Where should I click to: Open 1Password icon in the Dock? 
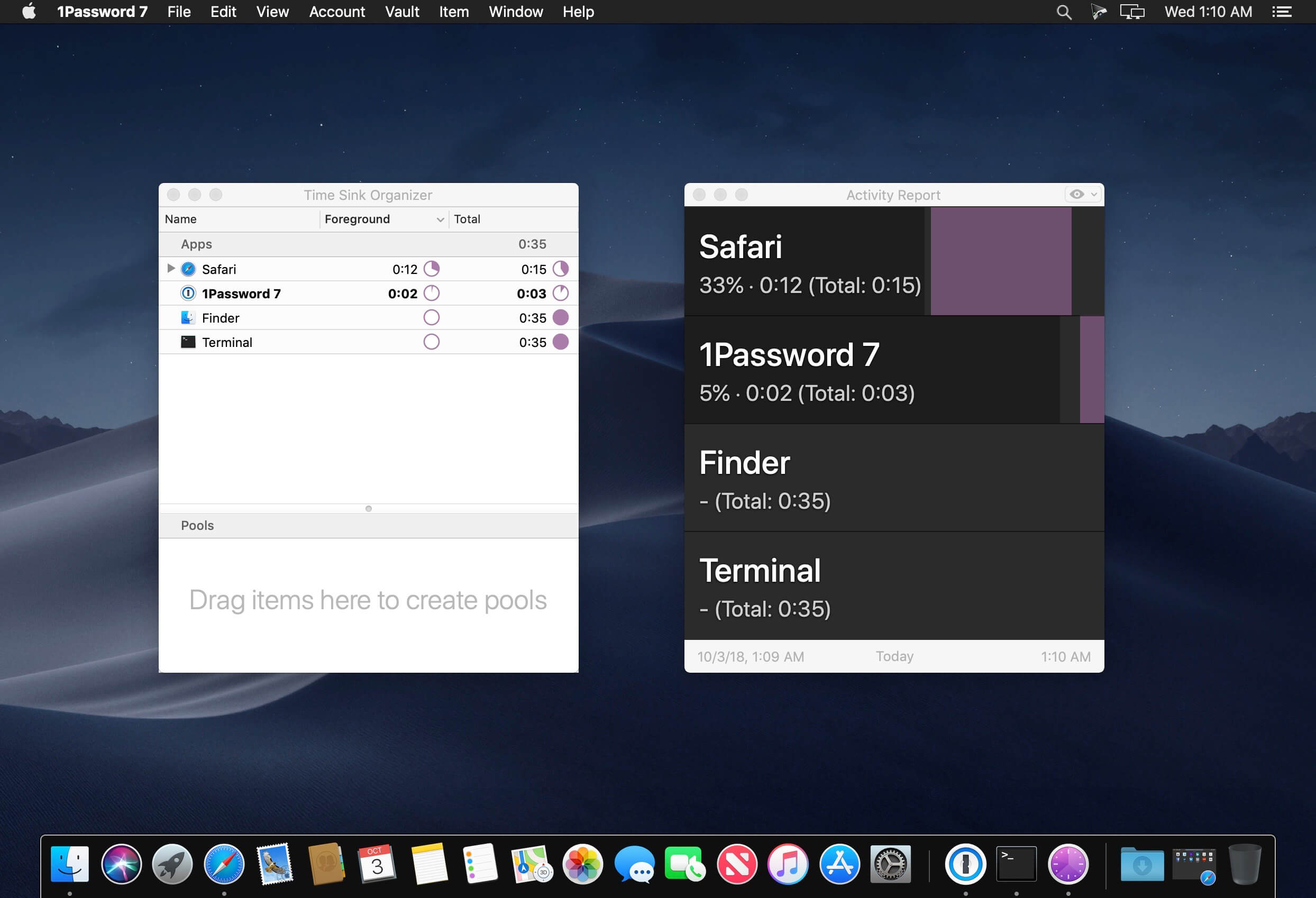(x=965, y=864)
